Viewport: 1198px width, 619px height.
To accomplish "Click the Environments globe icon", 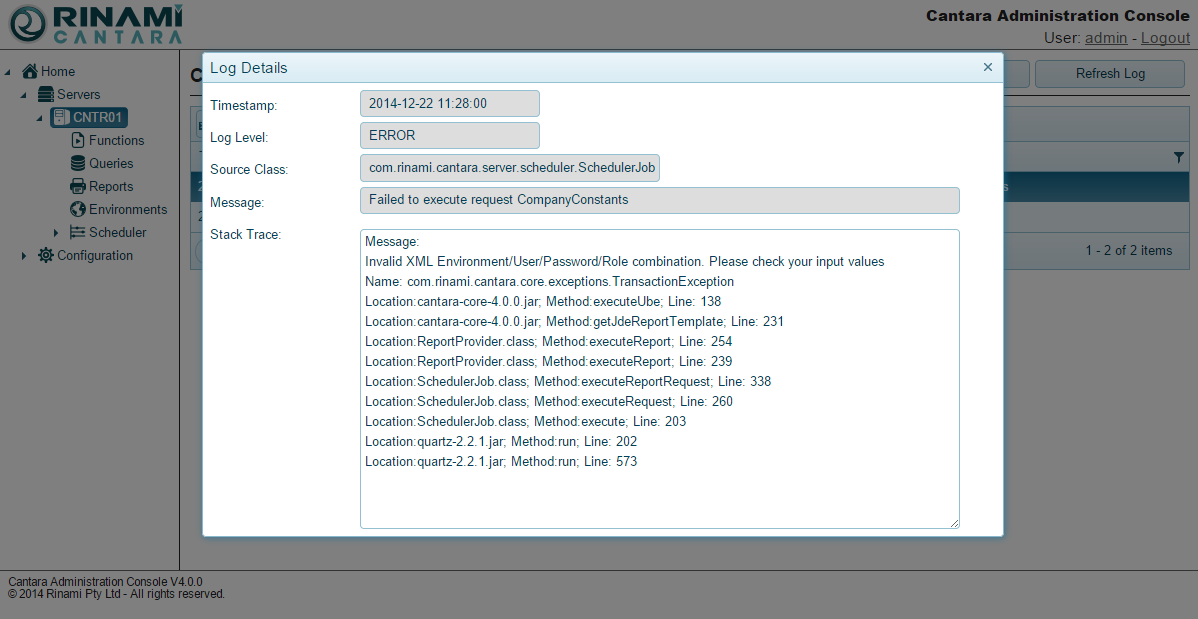I will point(78,210).
